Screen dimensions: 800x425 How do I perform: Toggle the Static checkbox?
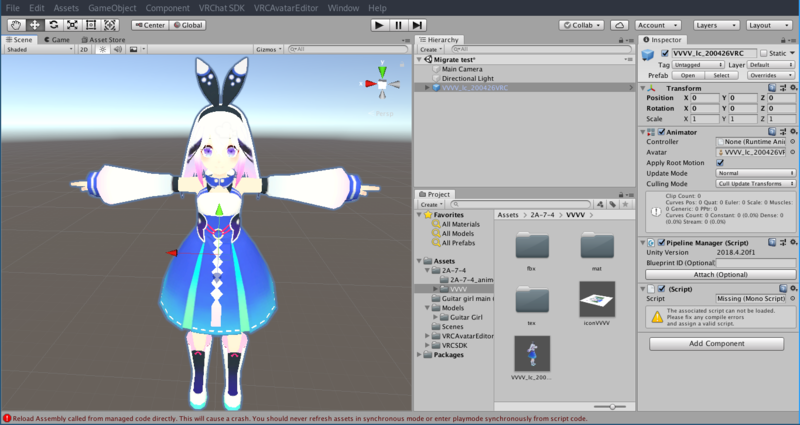(764, 53)
